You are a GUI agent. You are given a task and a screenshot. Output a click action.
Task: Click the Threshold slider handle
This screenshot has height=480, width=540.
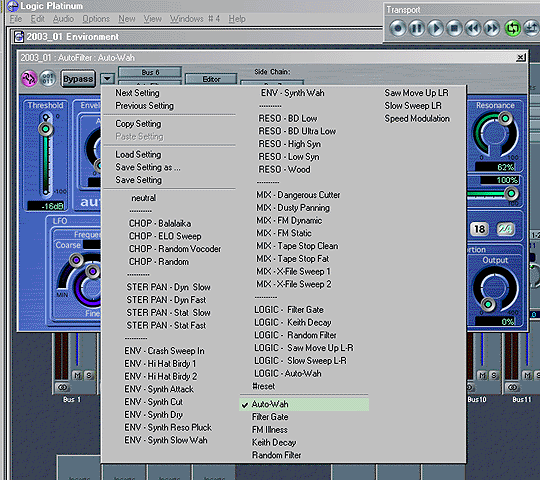click(45, 129)
